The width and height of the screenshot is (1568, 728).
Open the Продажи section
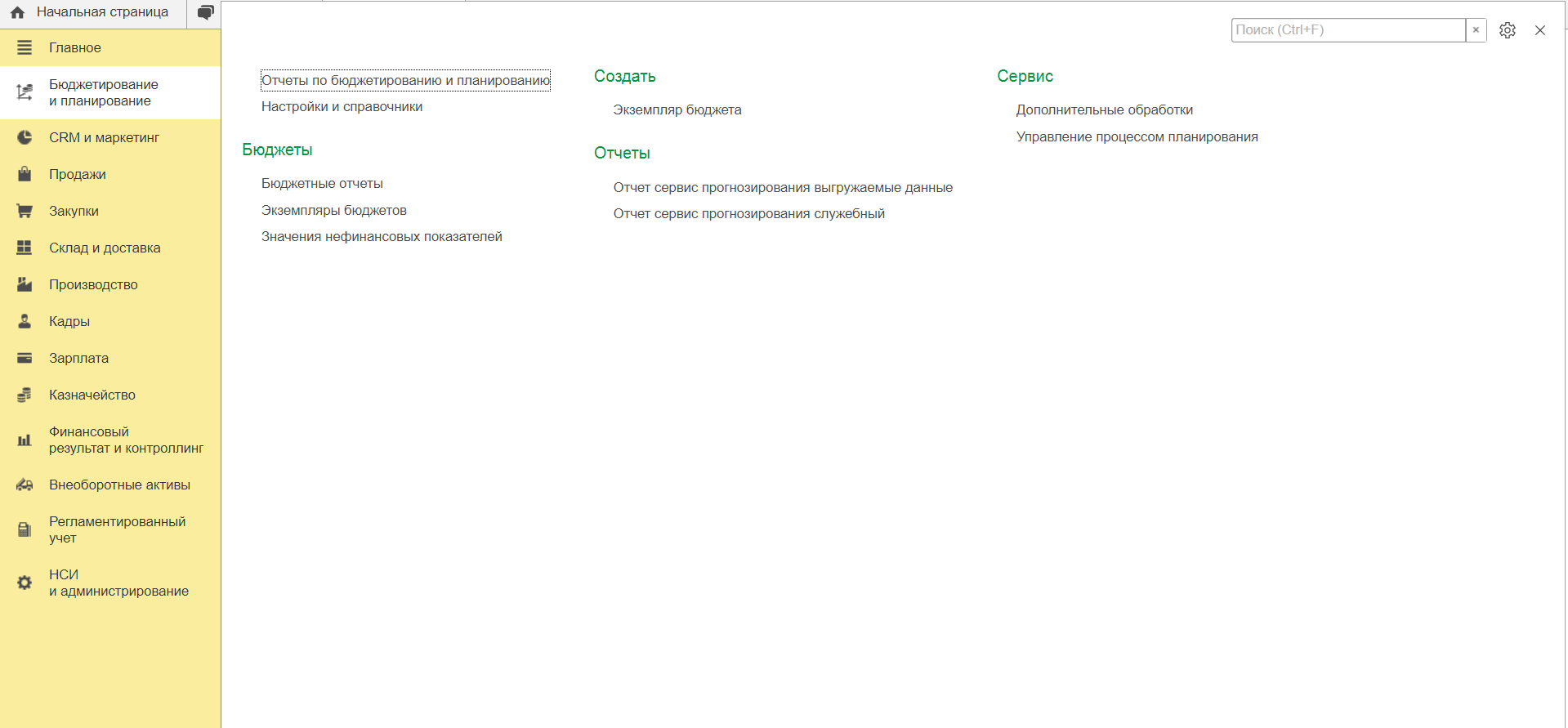click(78, 174)
